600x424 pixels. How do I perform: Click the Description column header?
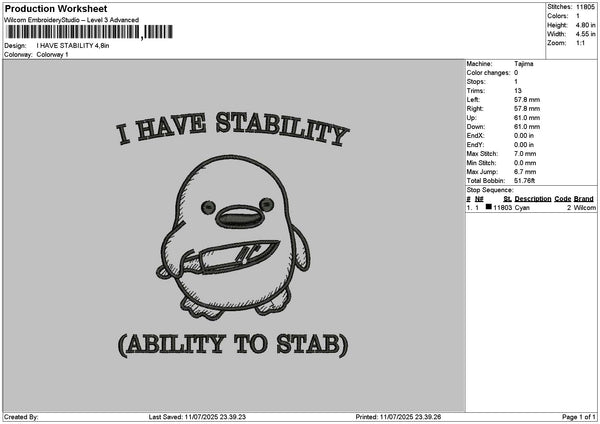click(533, 199)
